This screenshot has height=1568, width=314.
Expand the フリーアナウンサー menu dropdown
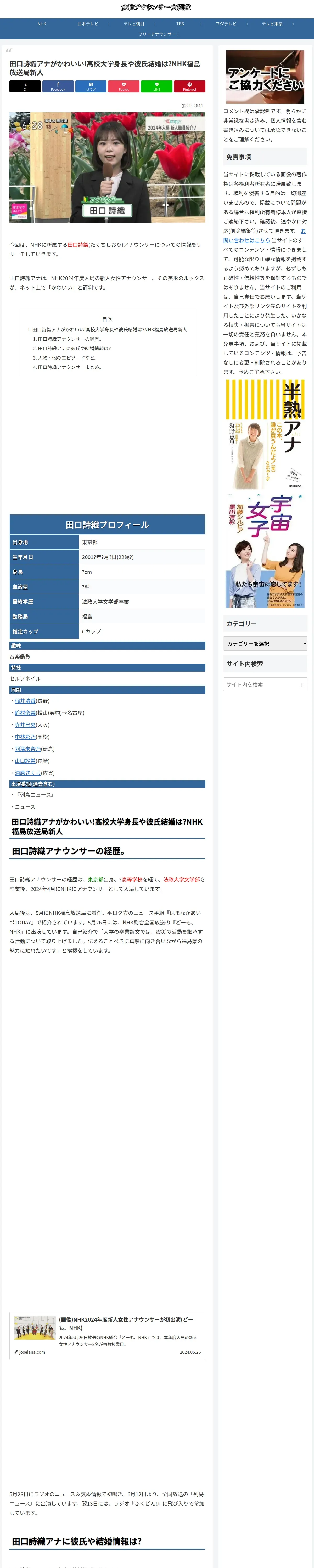tap(177, 34)
